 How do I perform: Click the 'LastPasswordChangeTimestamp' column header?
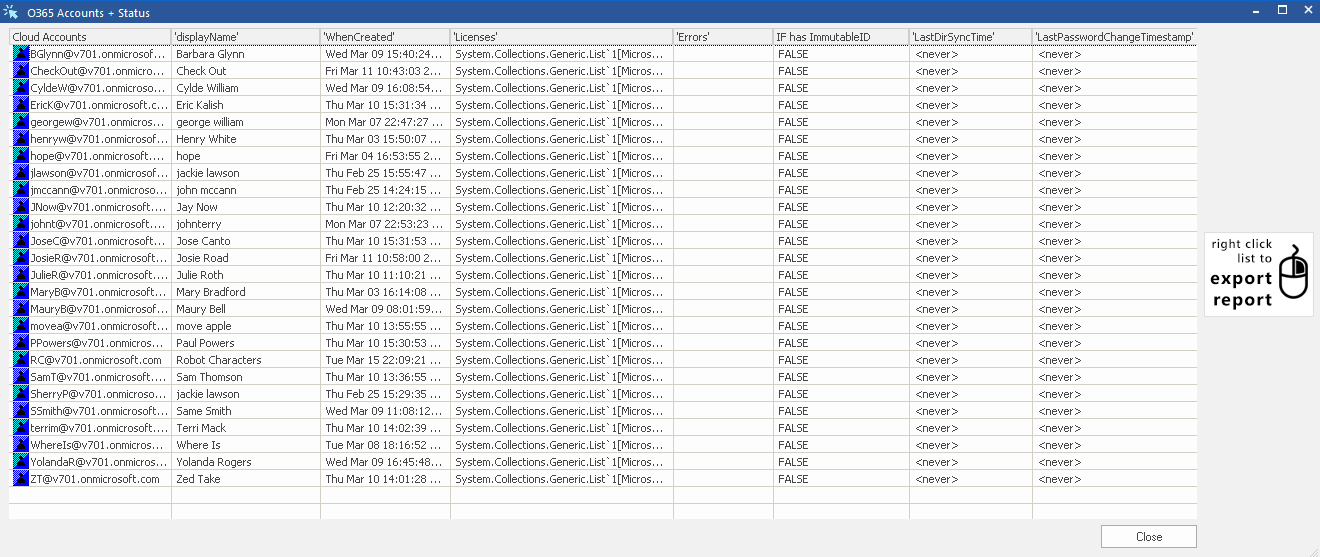pyautogui.click(x=1114, y=37)
